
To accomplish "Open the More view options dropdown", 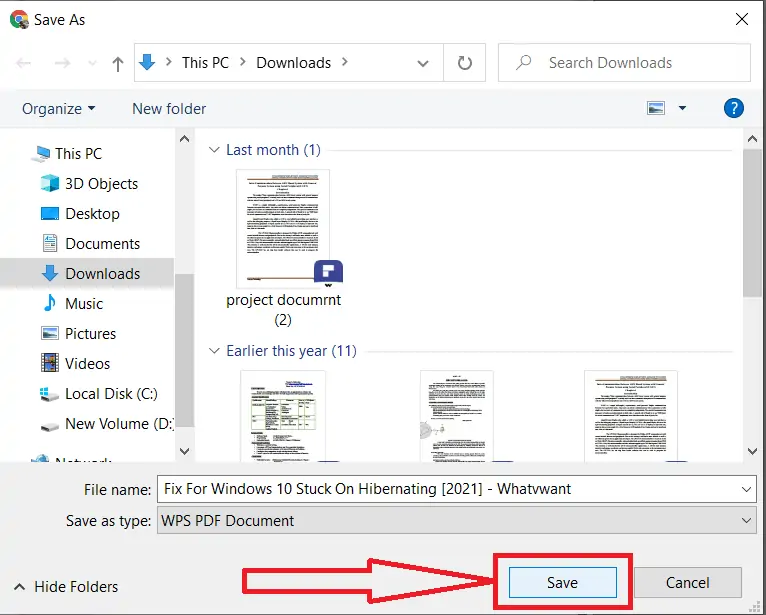I will point(682,108).
